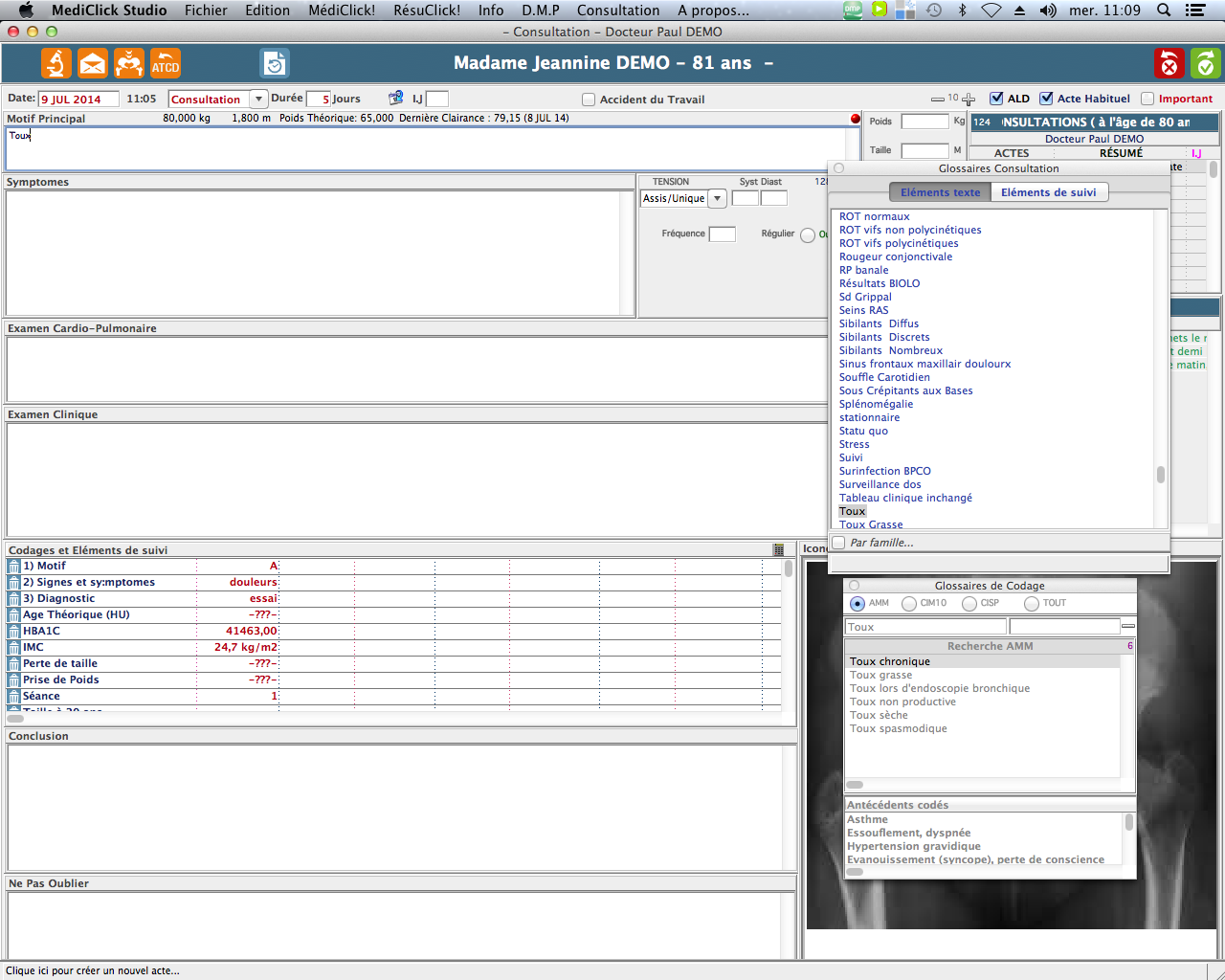Screen dimensions: 1225x980
Task: Select the CIM10 radio button
Action: [909, 604]
